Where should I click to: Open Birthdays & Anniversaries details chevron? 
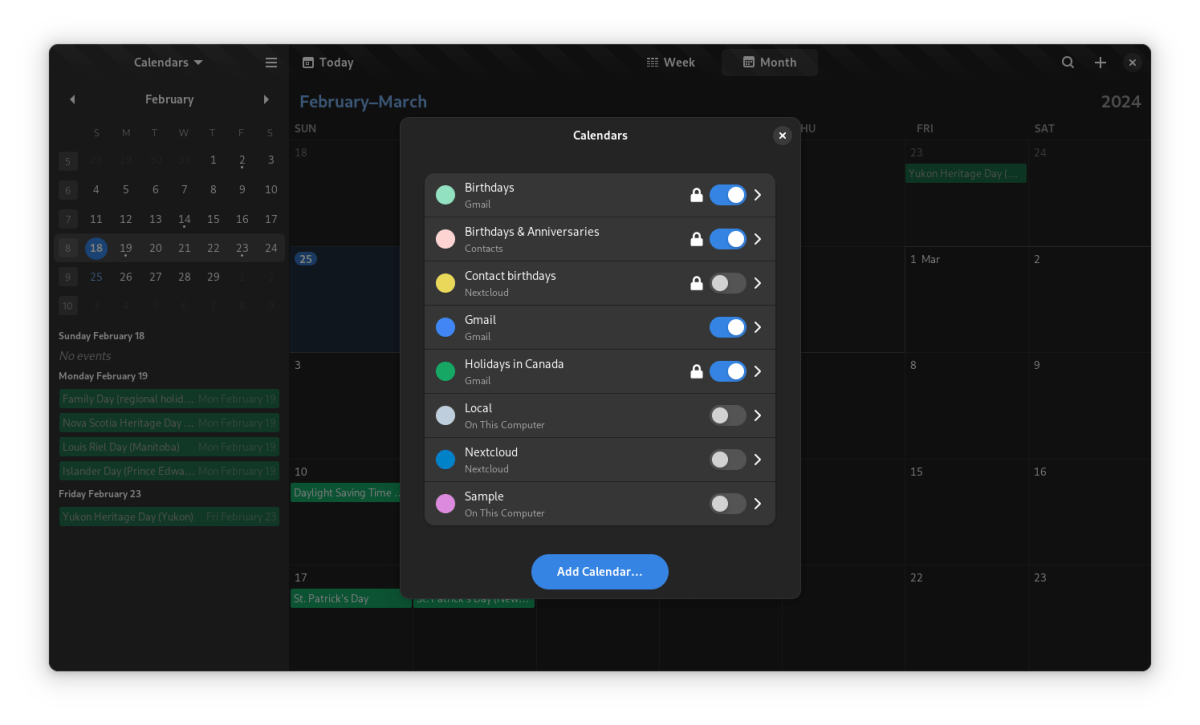pyautogui.click(x=758, y=239)
